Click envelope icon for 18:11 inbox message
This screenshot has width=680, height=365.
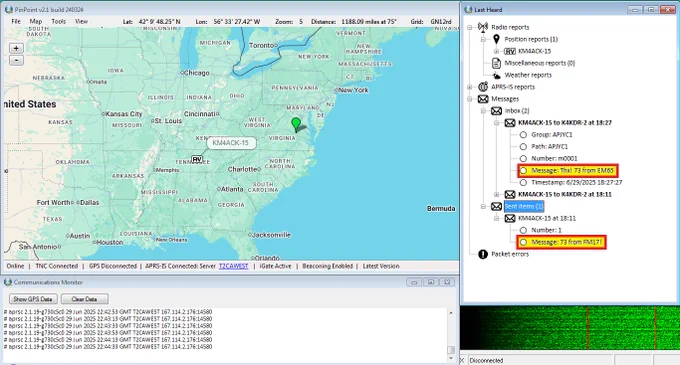click(510, 195)
